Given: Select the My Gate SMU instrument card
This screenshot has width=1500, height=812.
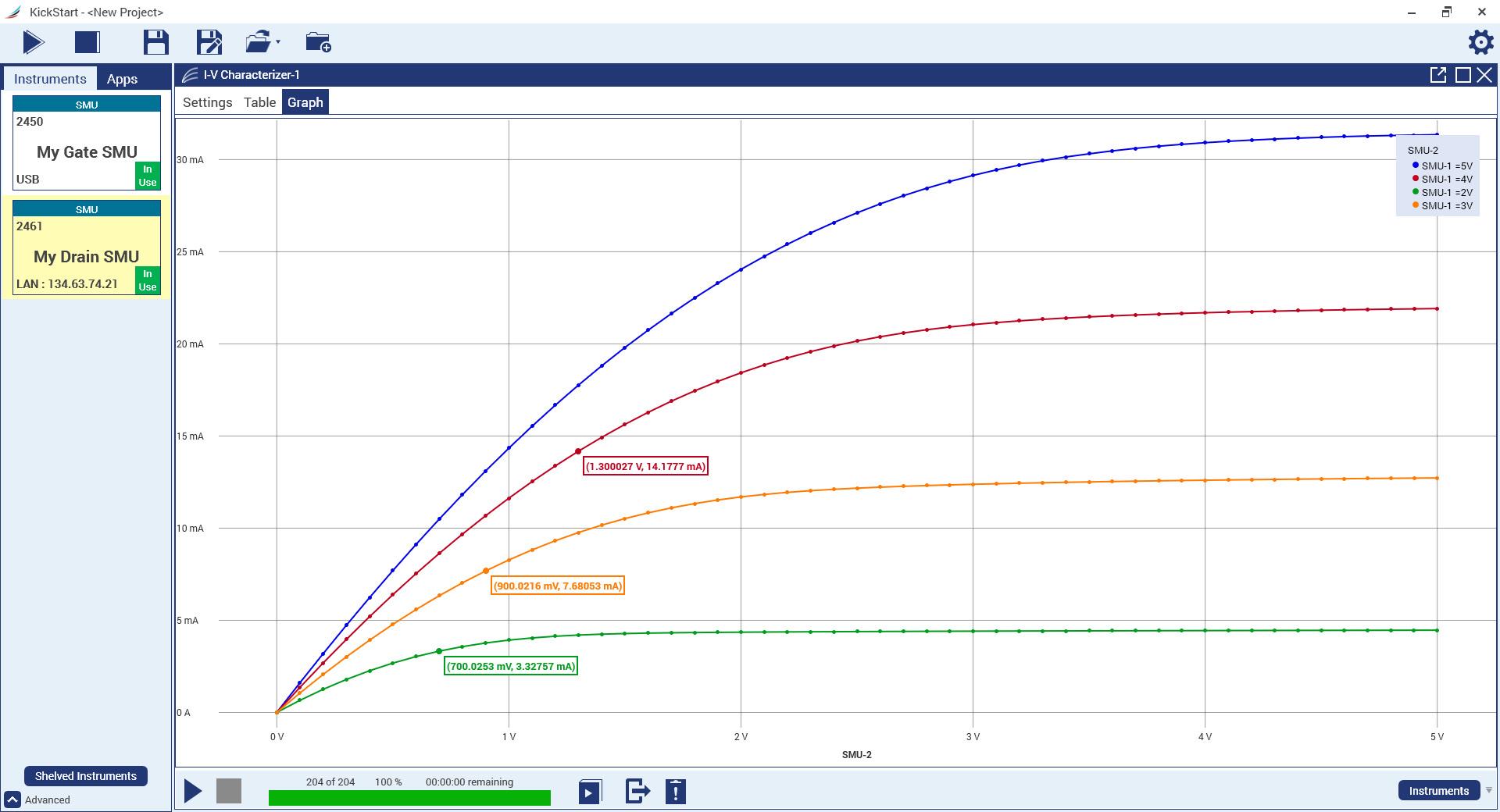Looking at the screenshot, I should tap(86, 152).
